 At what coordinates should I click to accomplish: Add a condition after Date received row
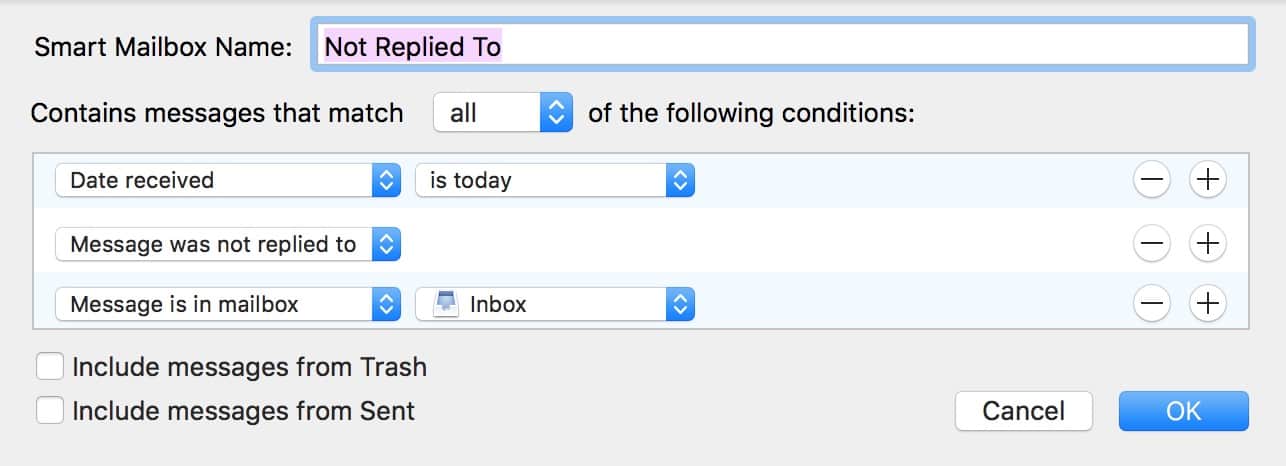tap(1208, 180)
